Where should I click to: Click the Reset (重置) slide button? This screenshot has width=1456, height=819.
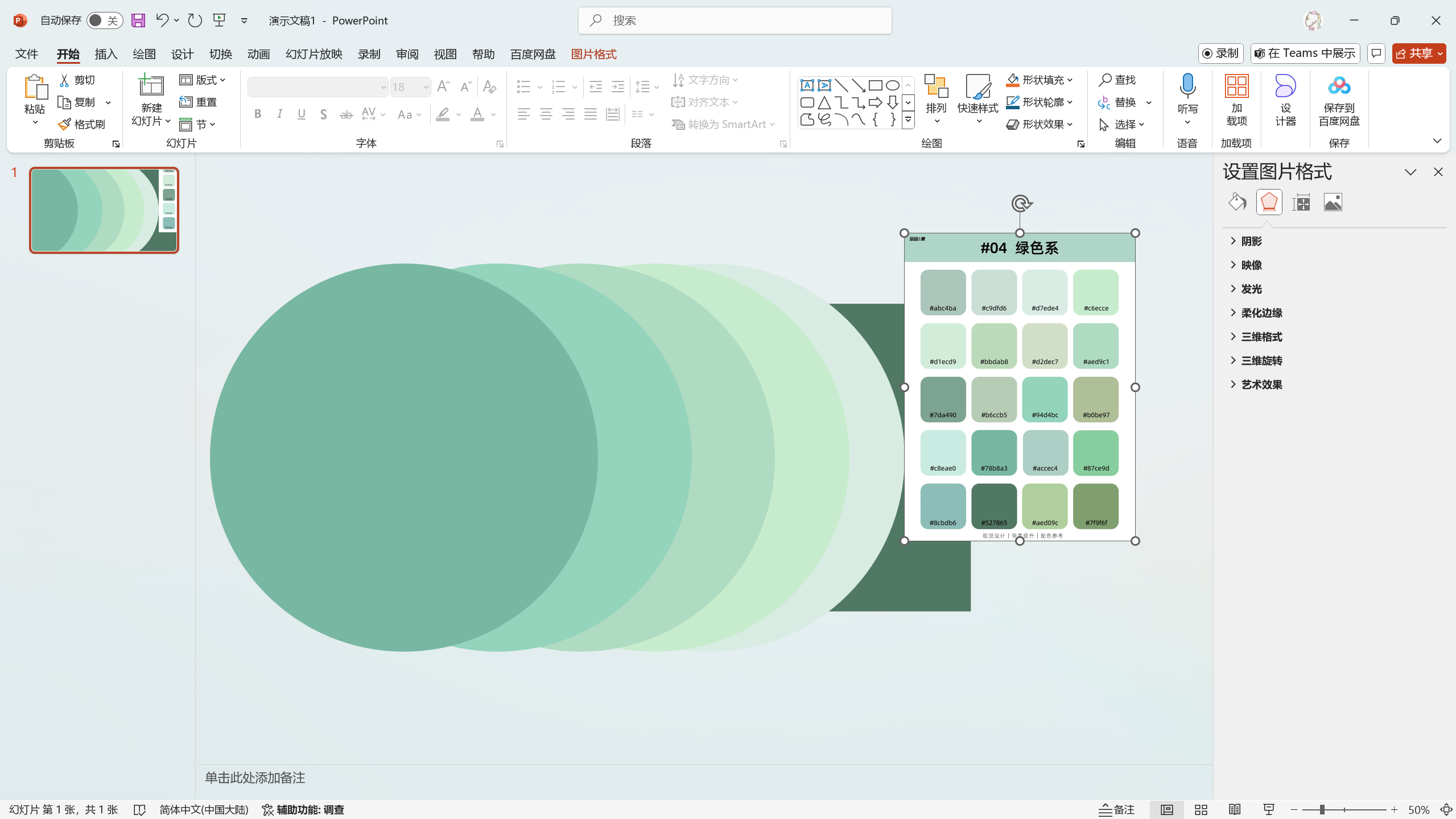coord(199,102)
